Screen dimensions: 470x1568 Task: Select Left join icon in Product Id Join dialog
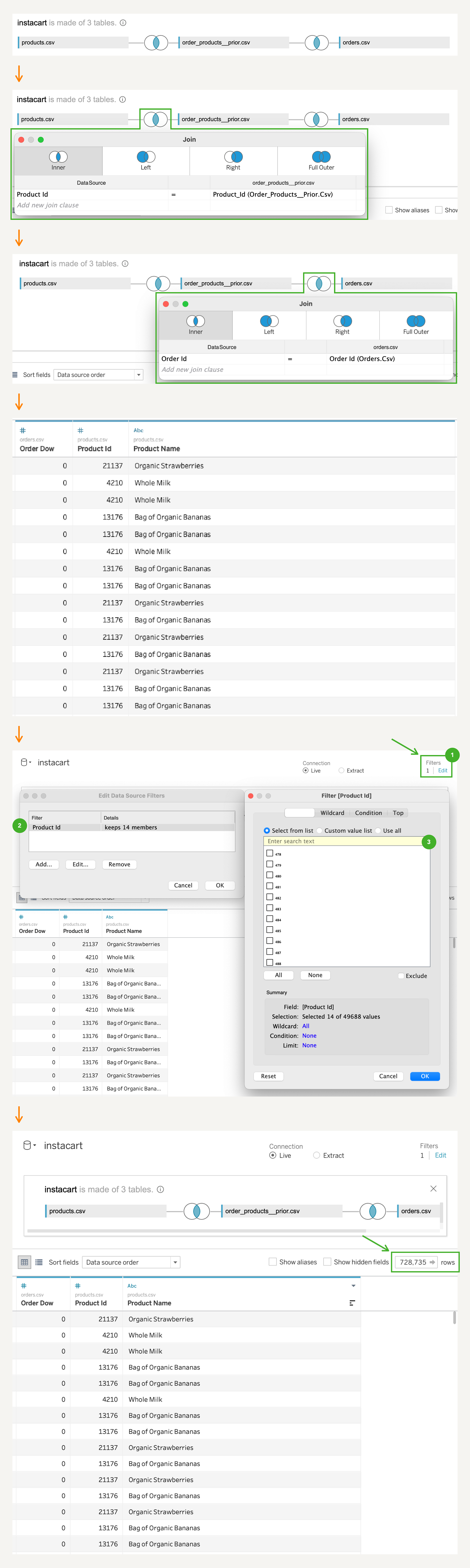146,157
